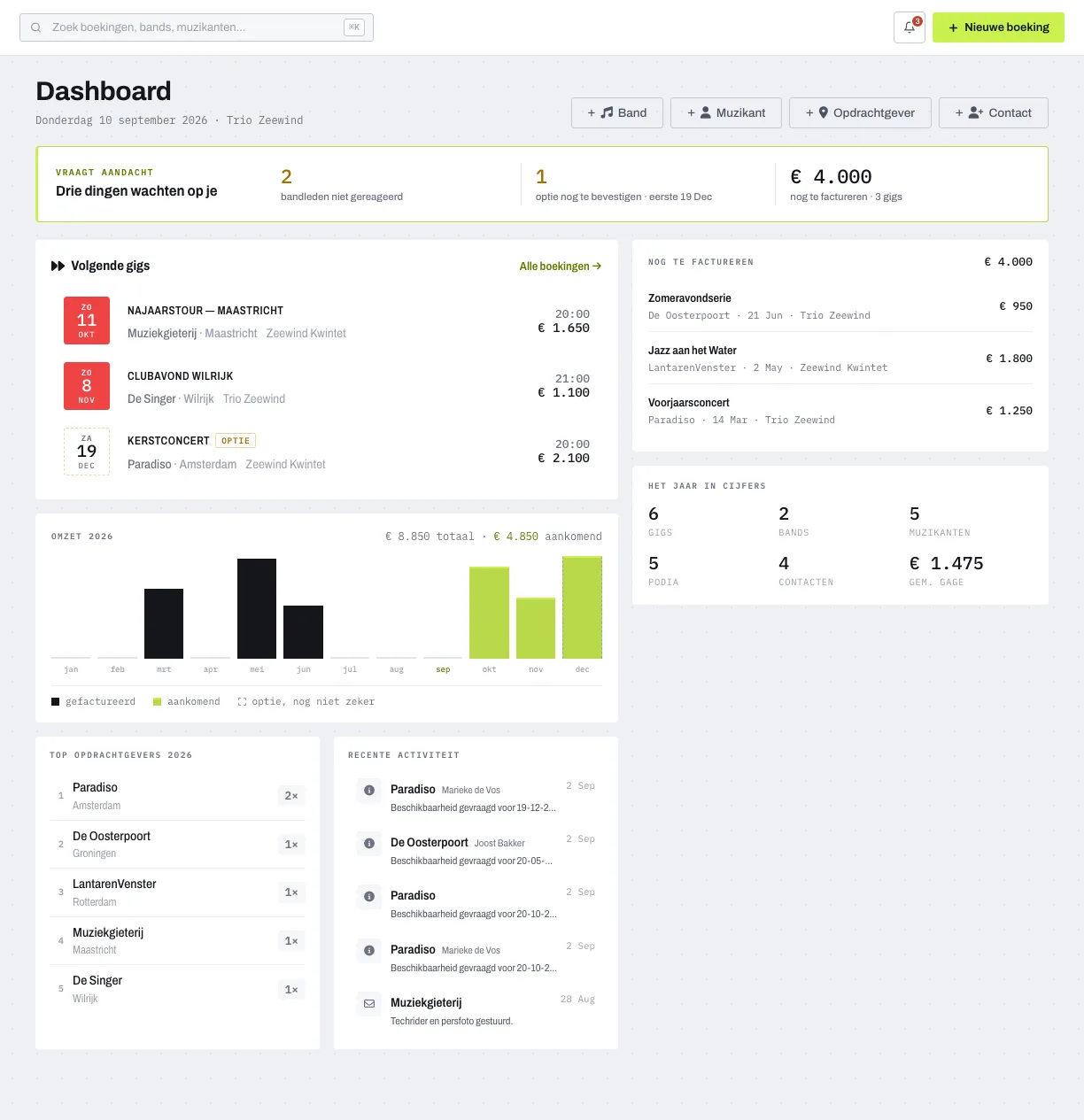Open the Clubavond Wilrijk gig
Viewport: 1084px width, 1120px height.
(x=327, y=386)
